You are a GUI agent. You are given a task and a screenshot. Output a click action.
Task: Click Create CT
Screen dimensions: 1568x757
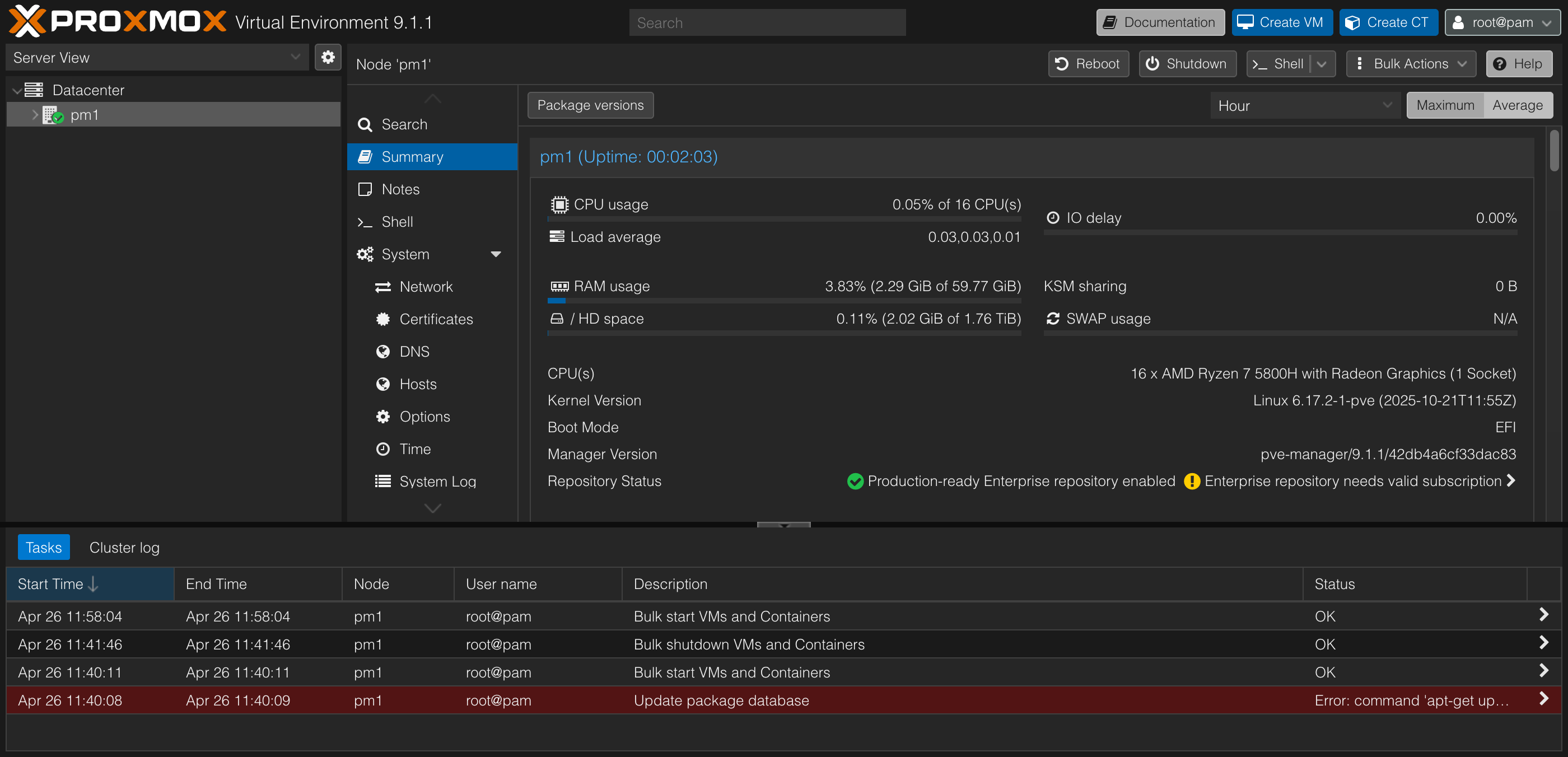pos(1388,22)
